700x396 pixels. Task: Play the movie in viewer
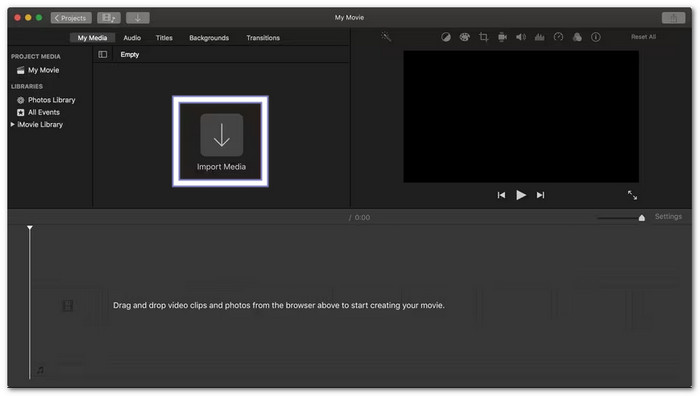point(521,195)
